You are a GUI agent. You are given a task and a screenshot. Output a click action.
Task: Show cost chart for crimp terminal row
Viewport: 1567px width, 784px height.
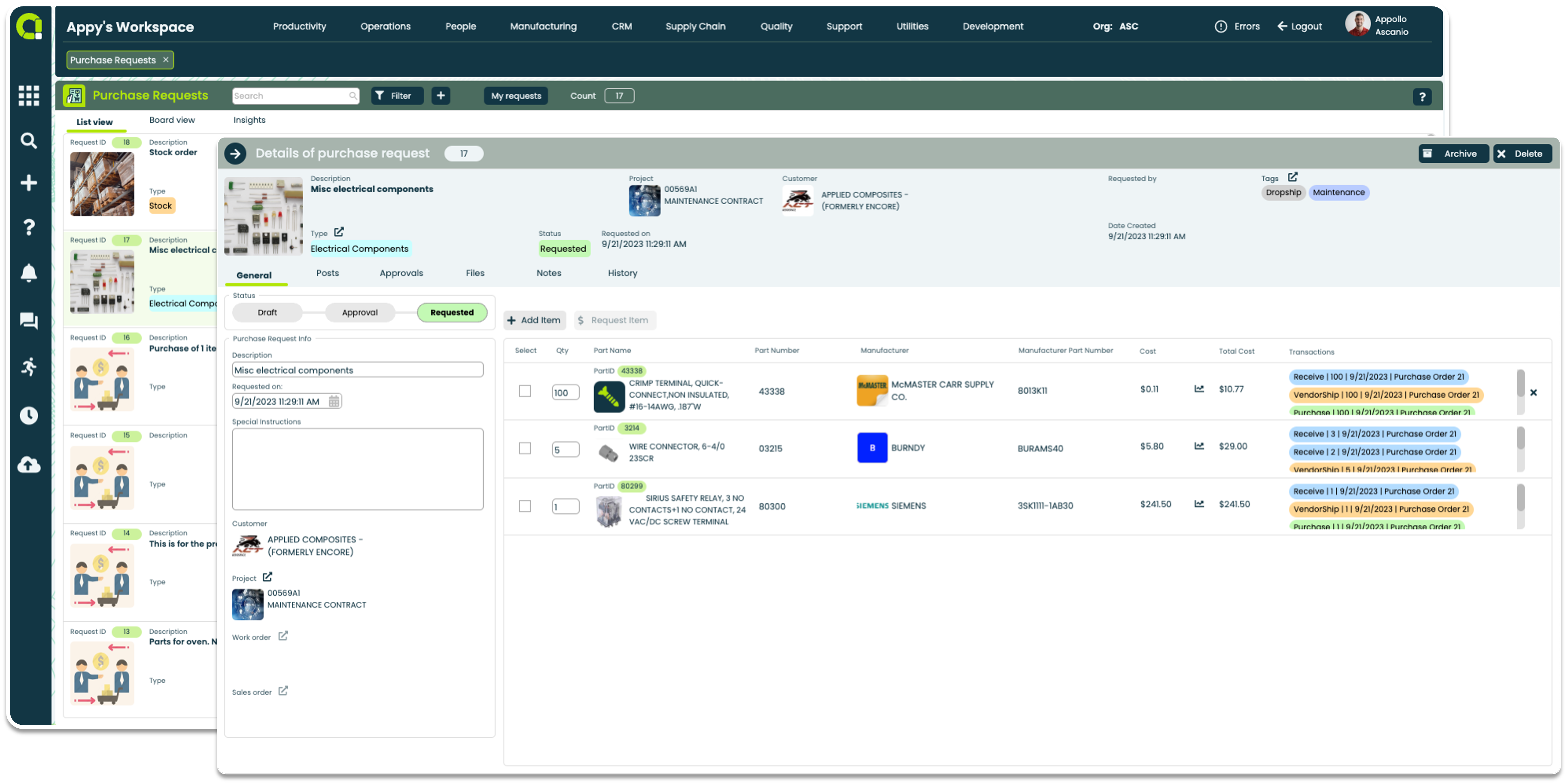click(1198, 389)
